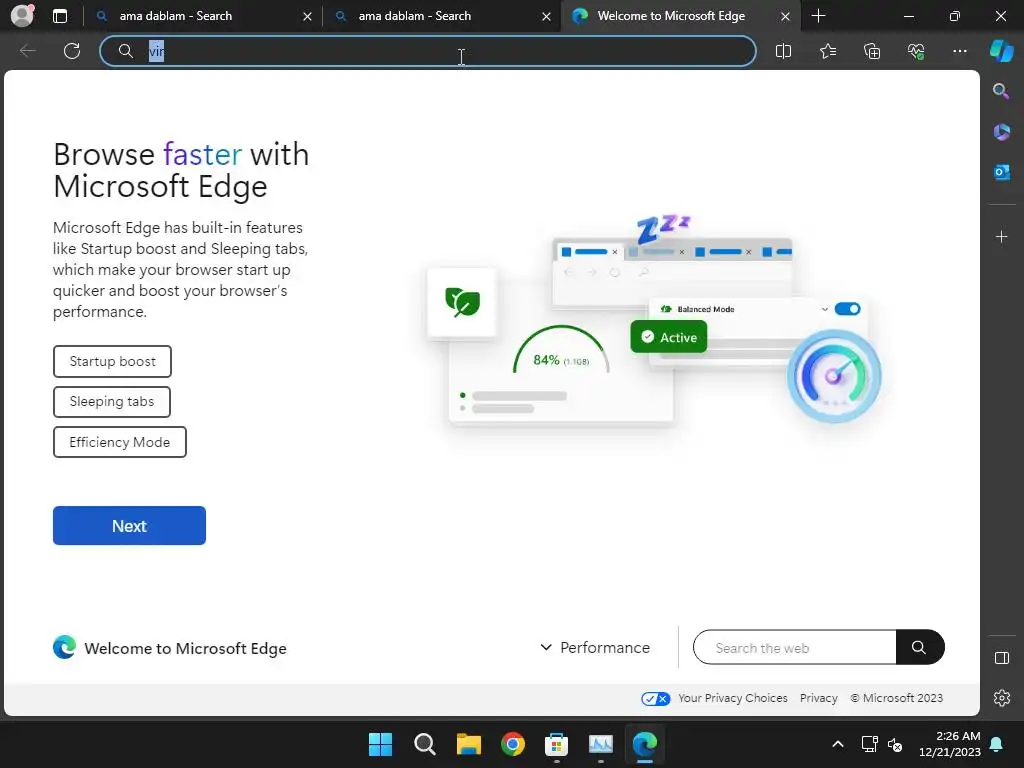Click the blue Next button

coord(129,526)
